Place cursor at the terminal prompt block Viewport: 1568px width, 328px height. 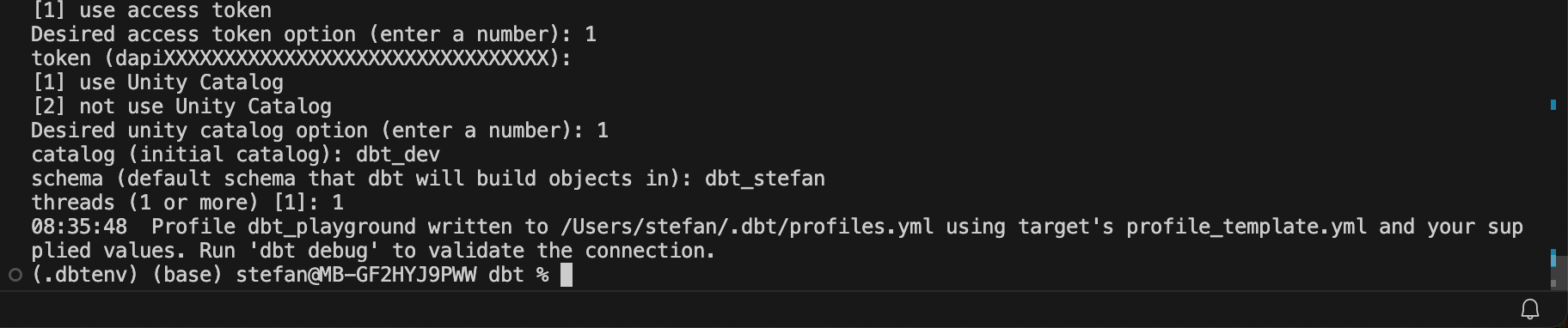[566, 275]
